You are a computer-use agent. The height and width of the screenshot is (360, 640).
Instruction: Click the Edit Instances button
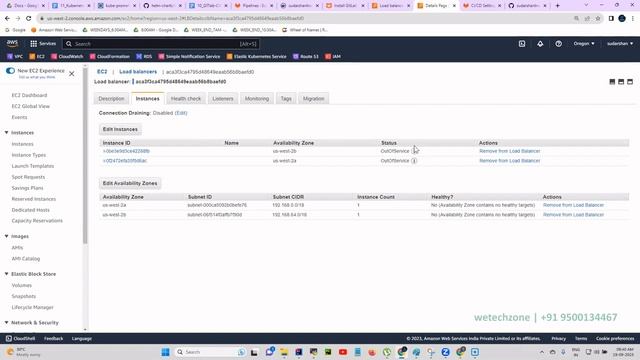(120, 129)
